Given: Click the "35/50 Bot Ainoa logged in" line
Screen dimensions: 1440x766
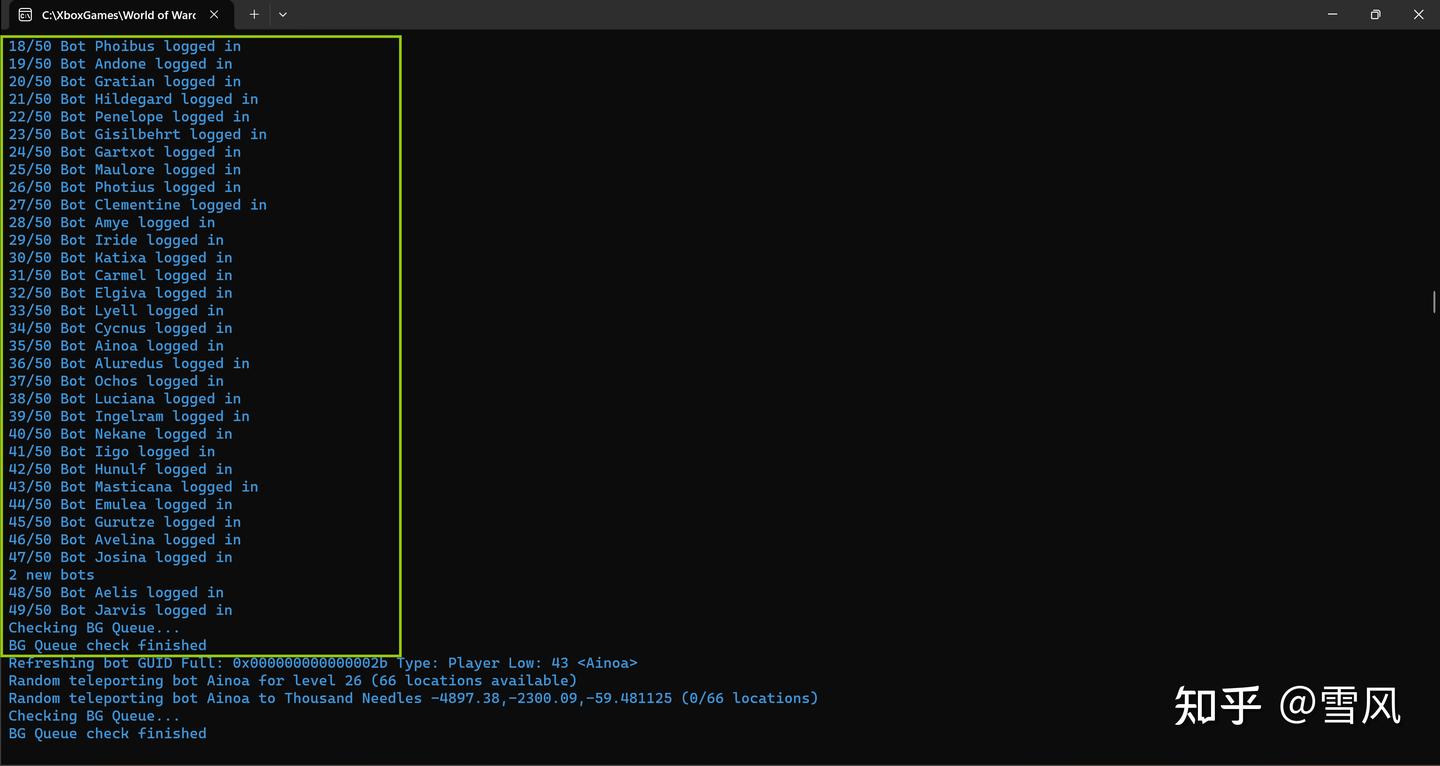Looking at the screenshot, I should (116, 346).
